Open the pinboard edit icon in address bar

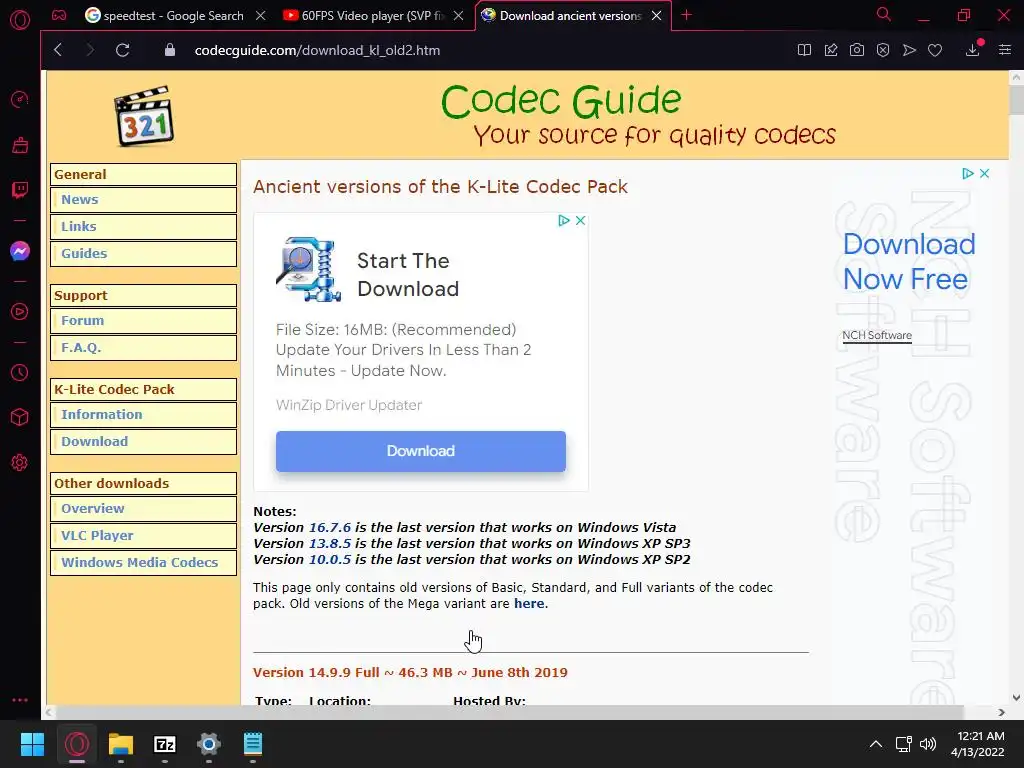831,50
